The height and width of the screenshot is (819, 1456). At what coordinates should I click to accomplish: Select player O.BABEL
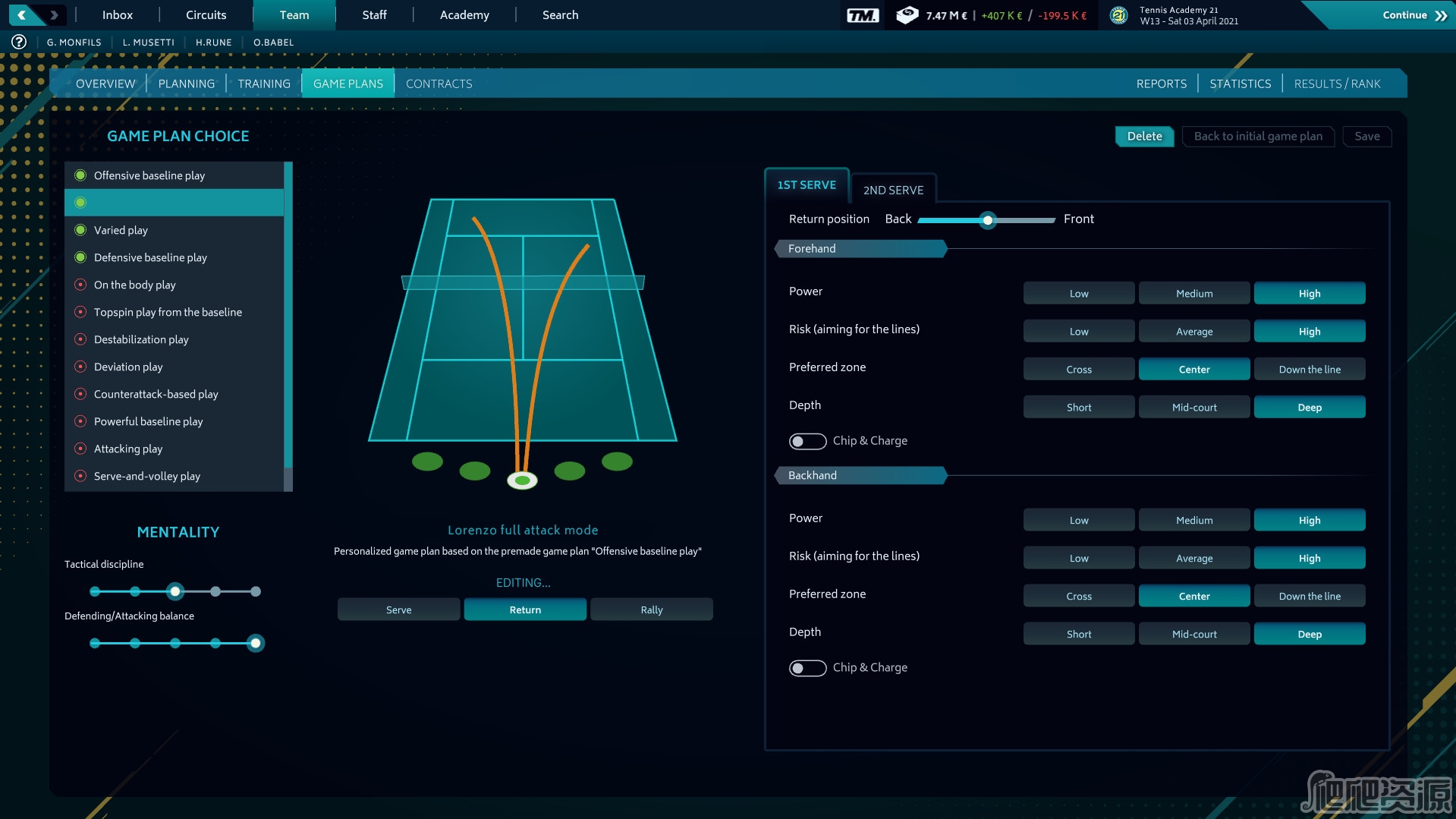(x=273, y=43)
